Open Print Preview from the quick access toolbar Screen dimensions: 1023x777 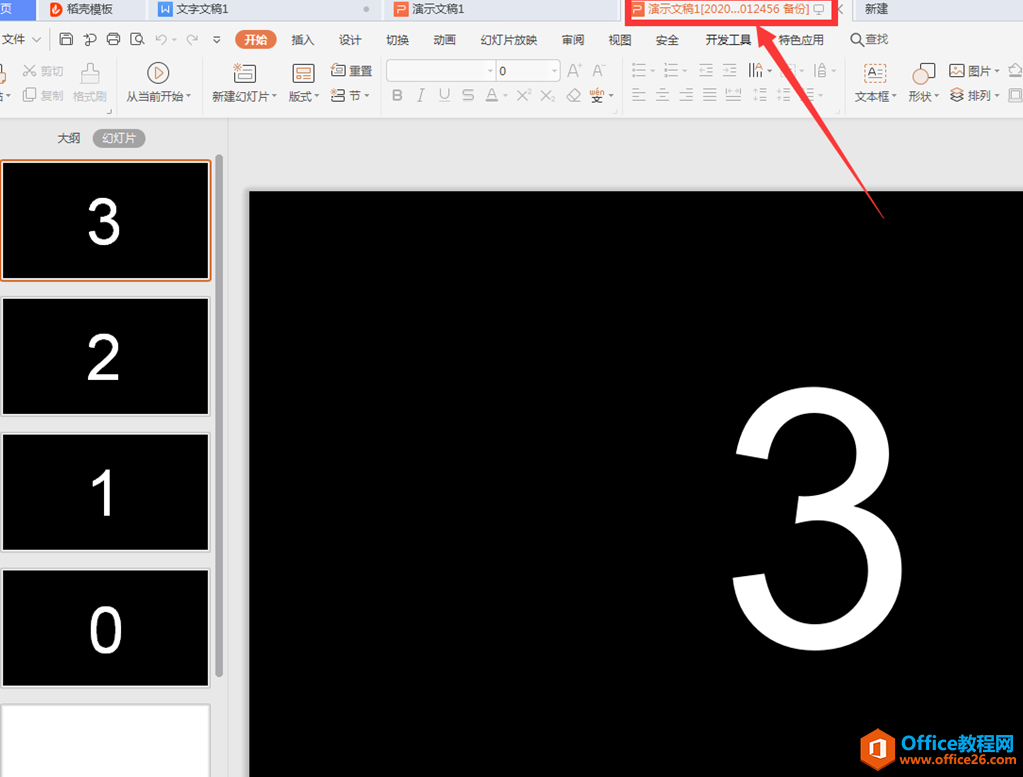tap(137, 40)
